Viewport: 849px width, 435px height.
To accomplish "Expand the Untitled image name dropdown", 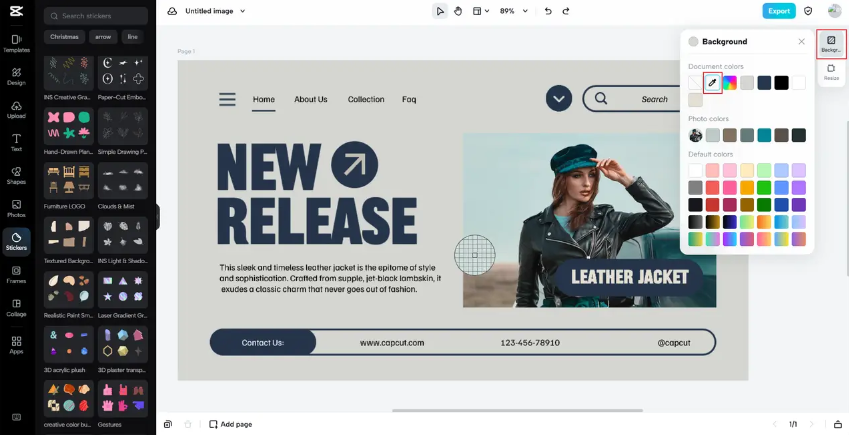I will (x=243, y=11).
